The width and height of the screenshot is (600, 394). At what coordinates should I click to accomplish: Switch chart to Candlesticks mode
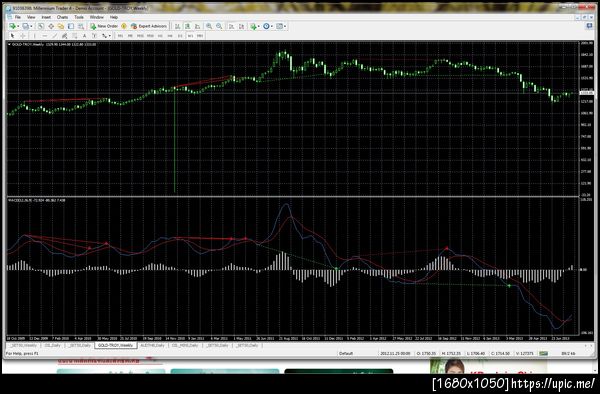pos(188,26)
